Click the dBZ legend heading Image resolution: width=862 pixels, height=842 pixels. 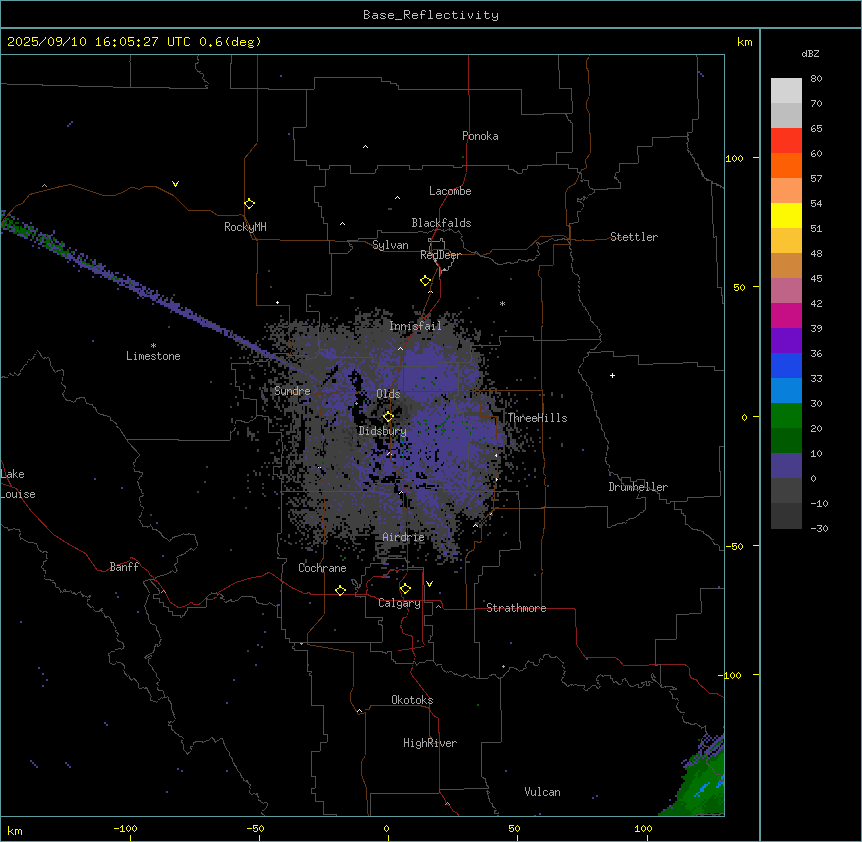point(810,53)
